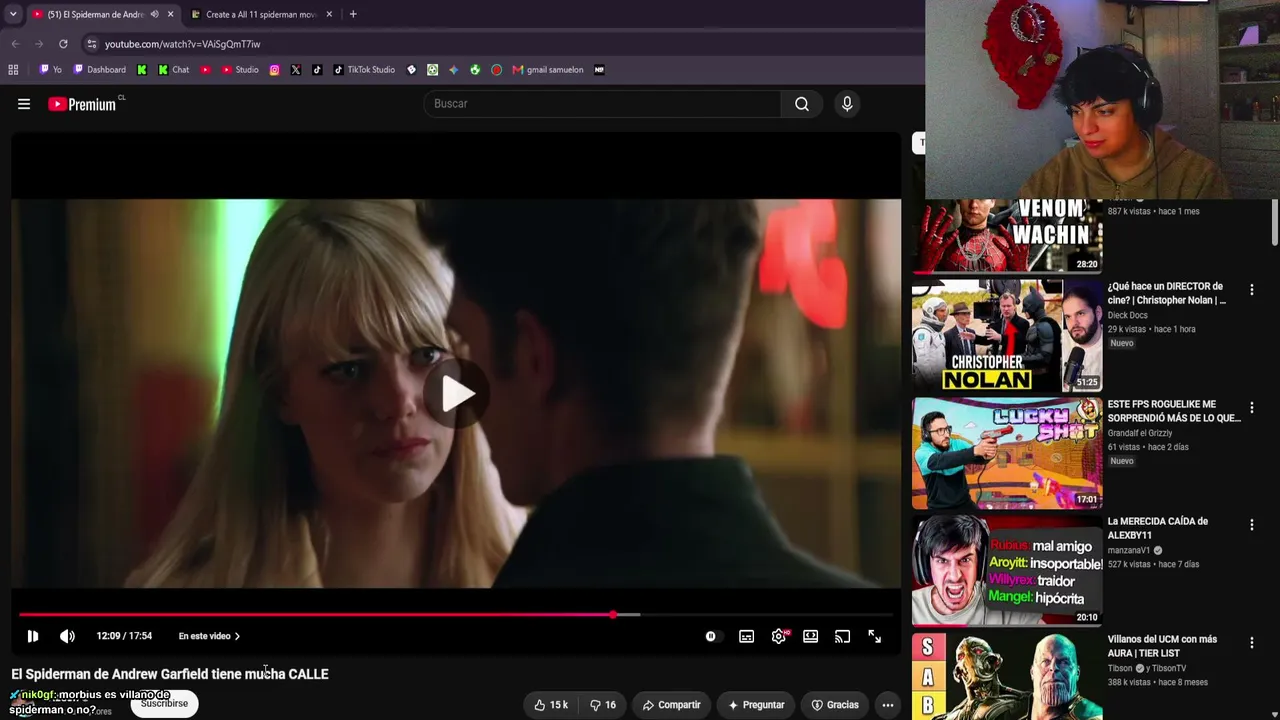Viewport: 1280px width, 720px height.
Task: Mute the video with the speaker icon
Action: (x=67, y=636)
